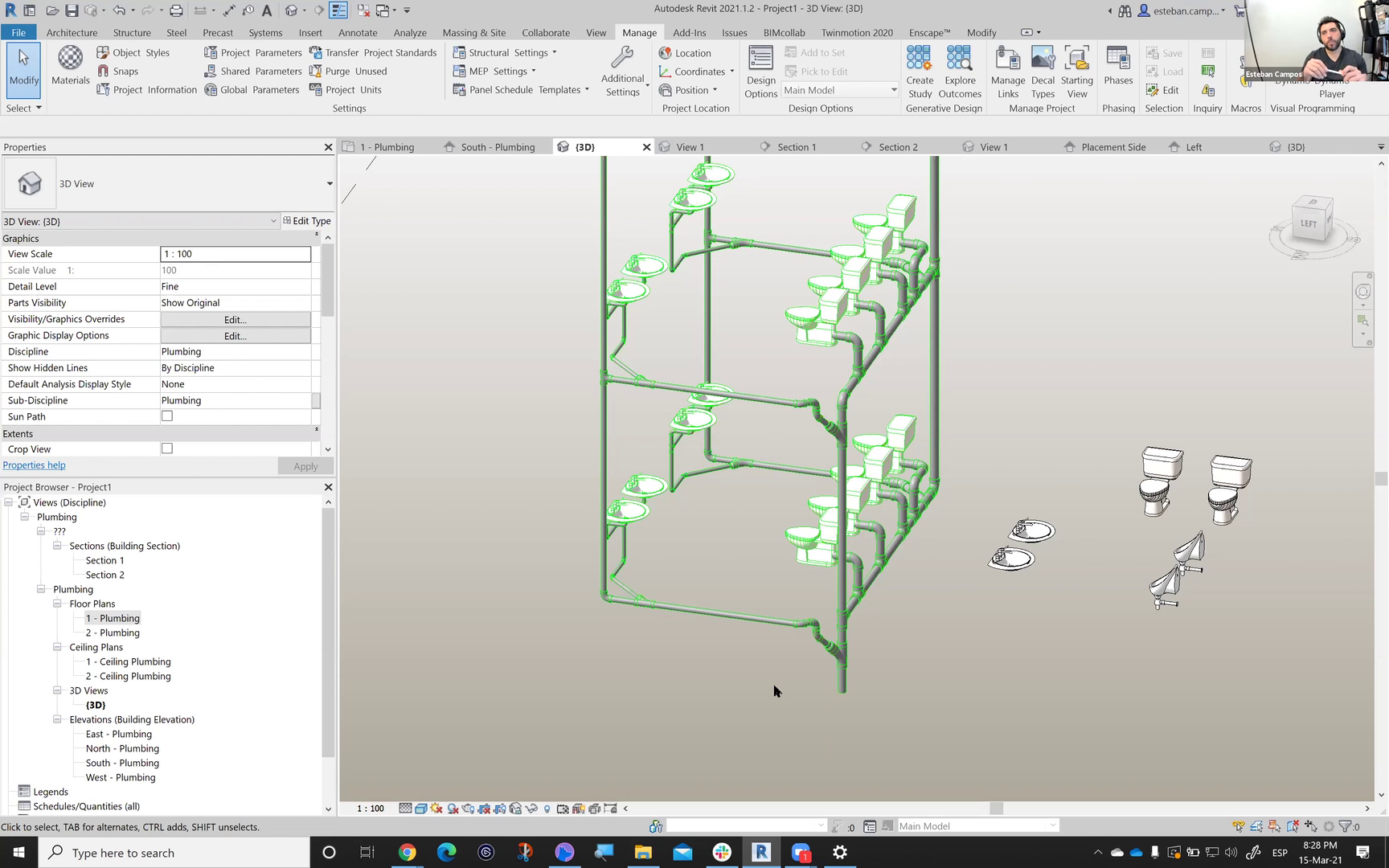Collapse the Elevations (Building Elevation) node
Viewport: 1389px width, 868px height.
(57, 719)
